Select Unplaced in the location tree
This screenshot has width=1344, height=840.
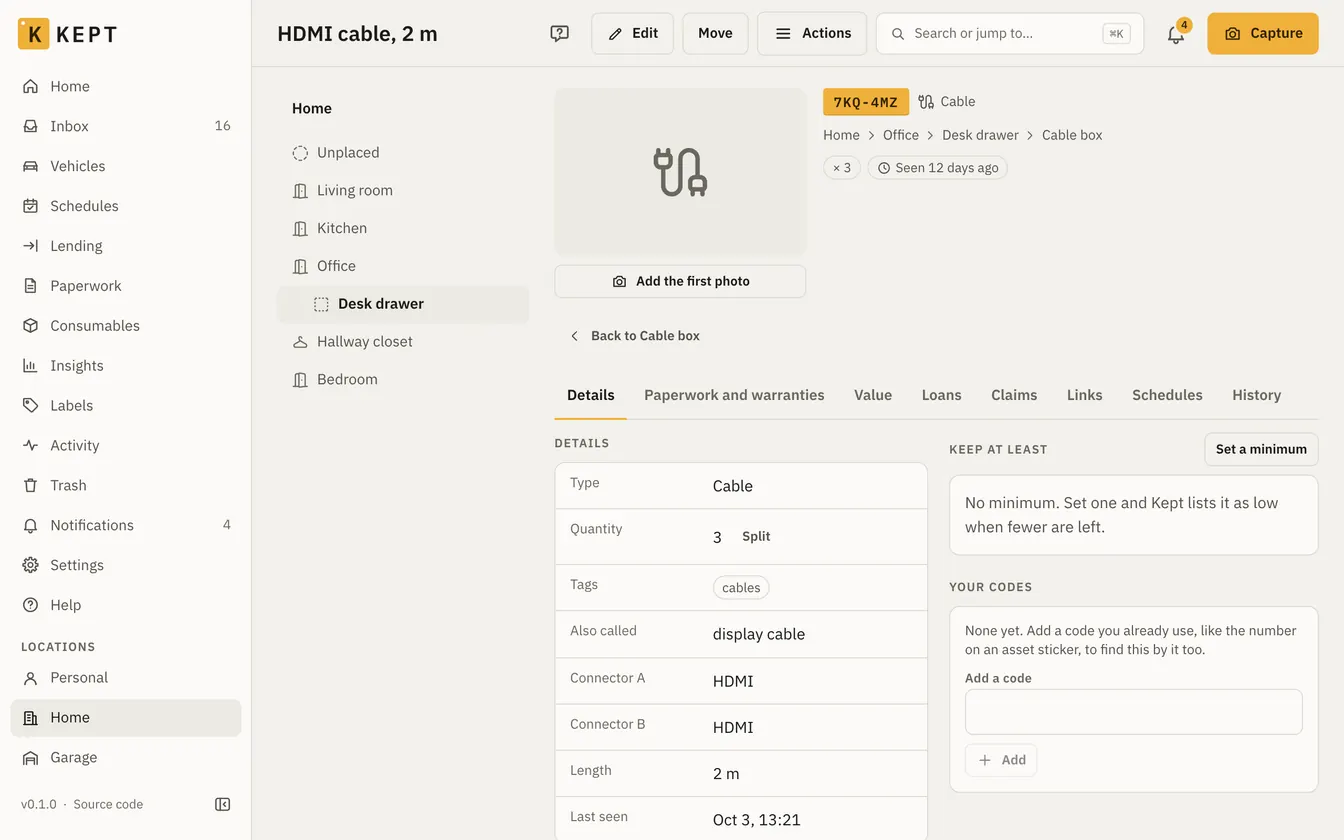tap(403, 153)
